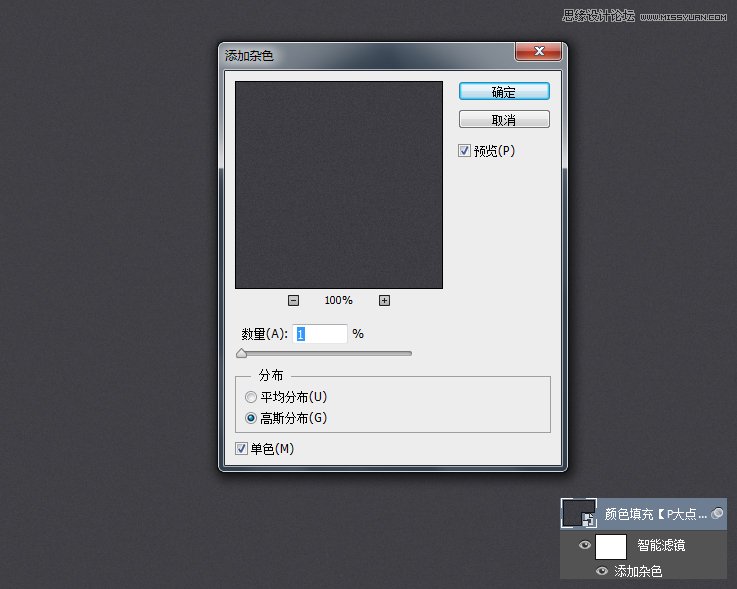Click the zoom in plus icon under preview
The image size is (737, 589).
pos(384,300)
